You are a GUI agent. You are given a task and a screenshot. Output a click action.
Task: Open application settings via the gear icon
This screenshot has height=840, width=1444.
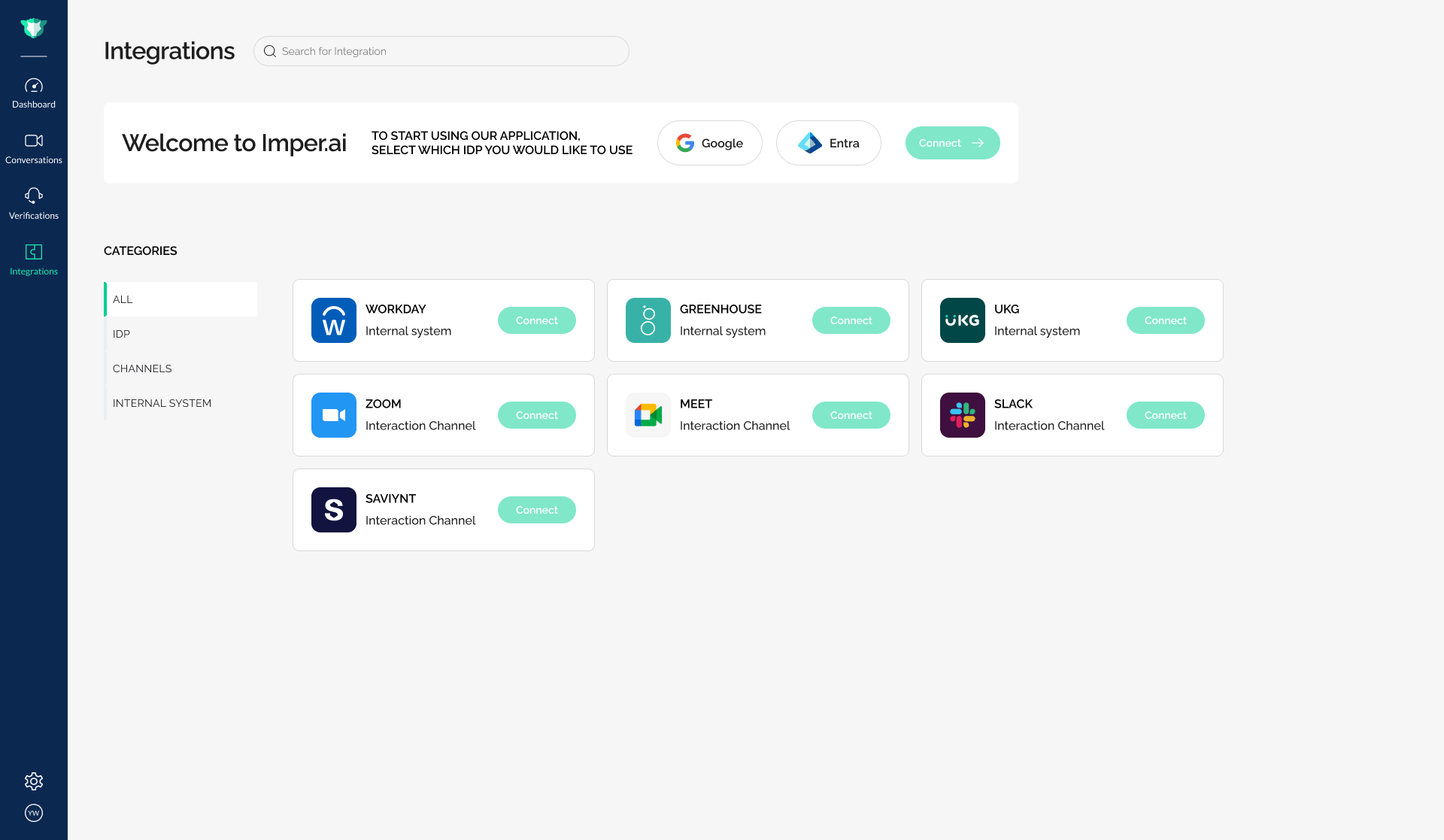[x=34, y=781]
